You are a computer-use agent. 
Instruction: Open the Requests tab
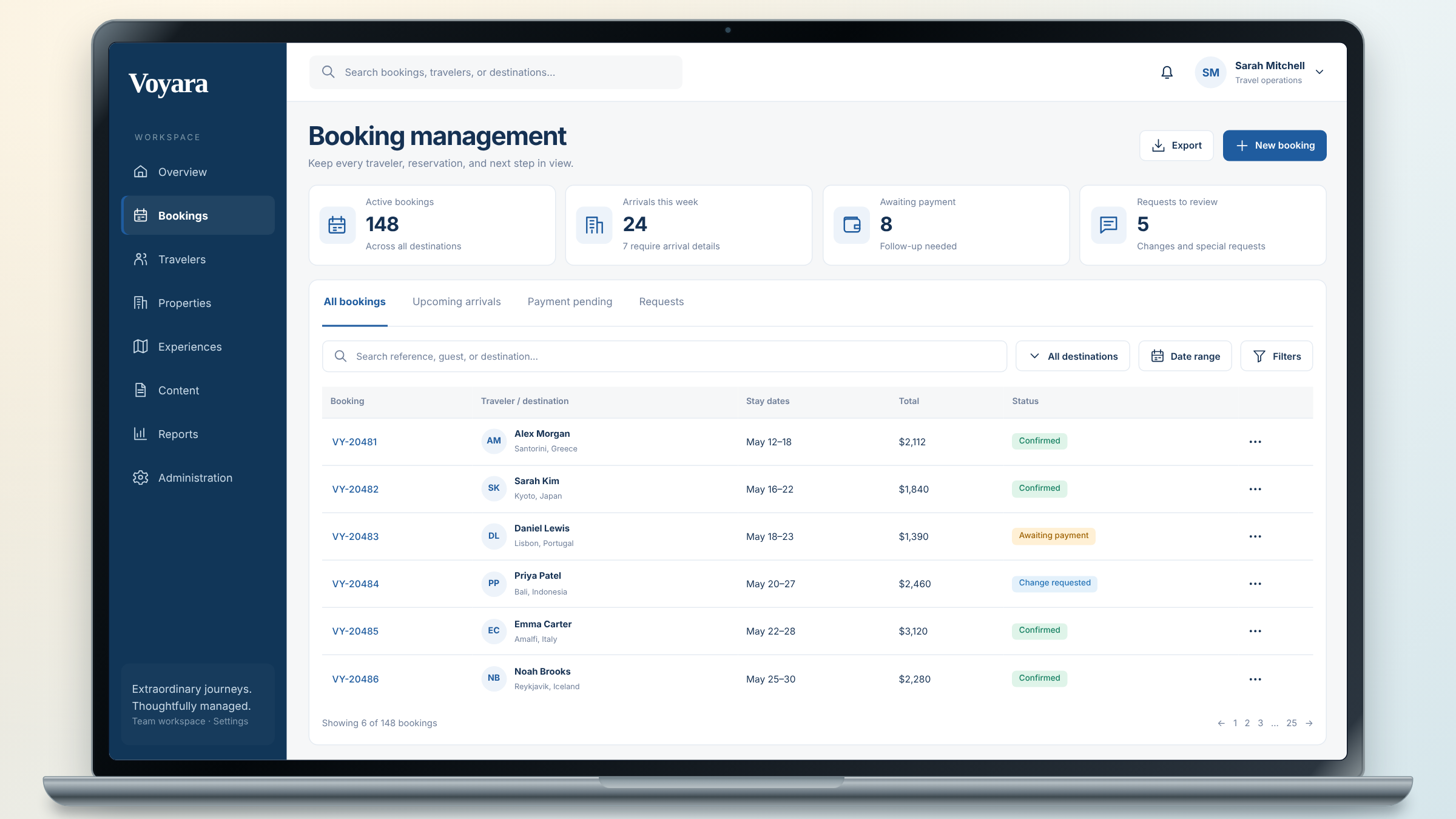(661, 302)
